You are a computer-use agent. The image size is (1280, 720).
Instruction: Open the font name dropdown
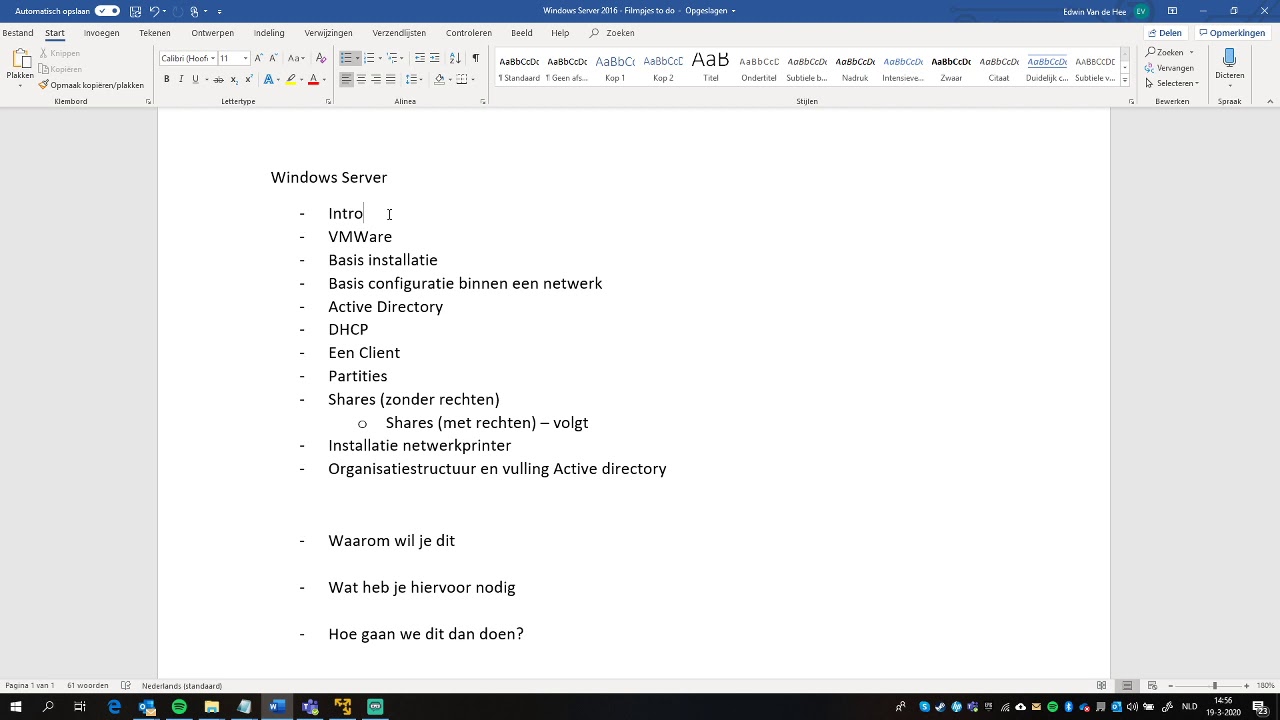pos(213,58)
